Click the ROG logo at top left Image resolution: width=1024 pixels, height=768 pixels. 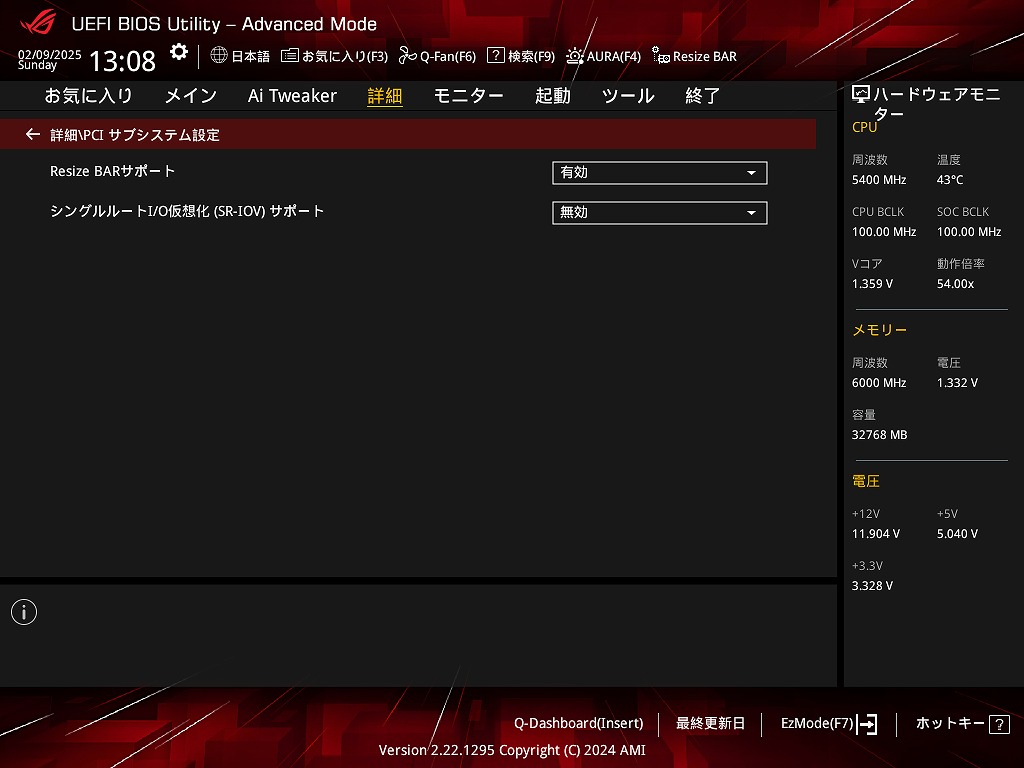38,24
